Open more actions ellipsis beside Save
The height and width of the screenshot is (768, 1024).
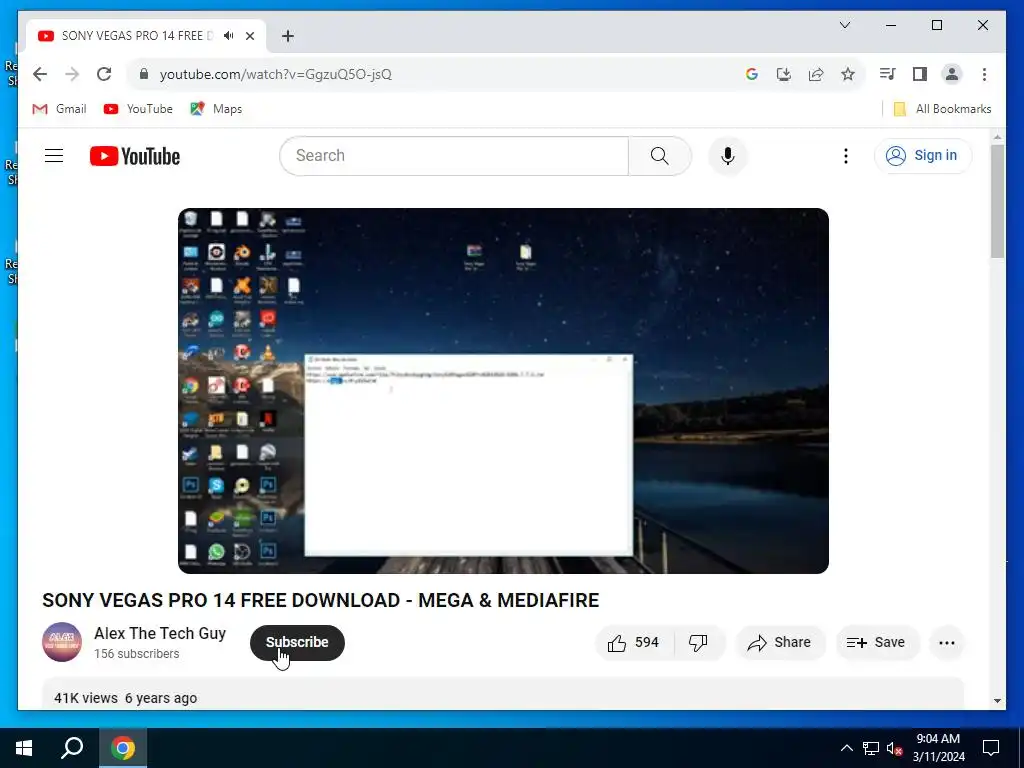point(946,643)
